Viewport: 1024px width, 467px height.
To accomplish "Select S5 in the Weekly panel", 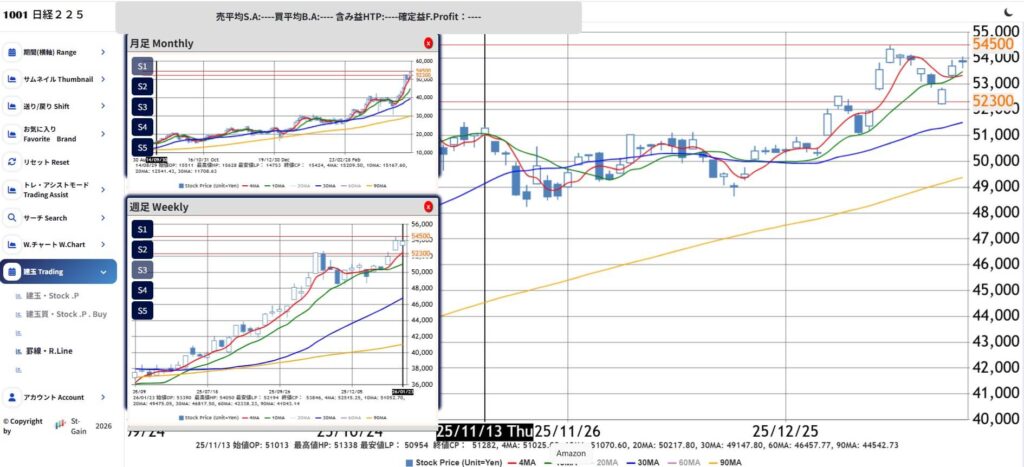I will coord(142,311).
